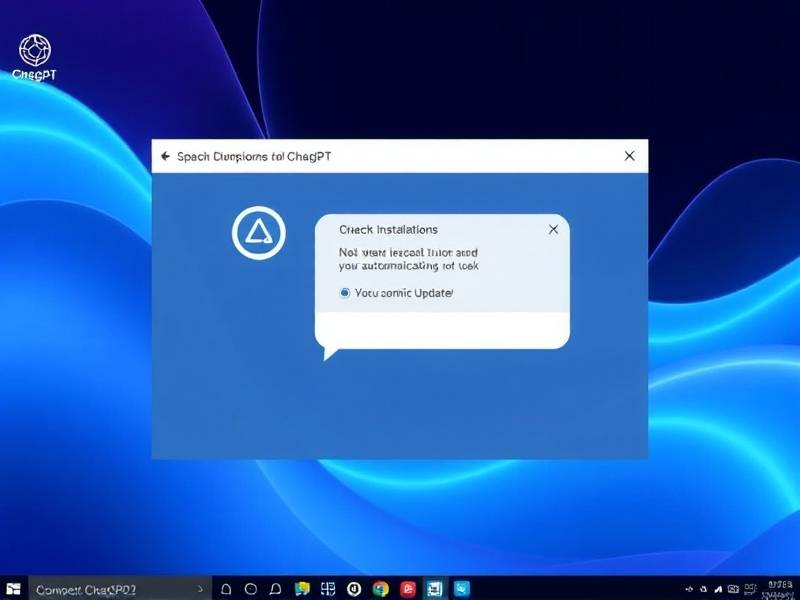Open the white circular app taskbar icon
This screenshot has height=600, width=800.
354,589
